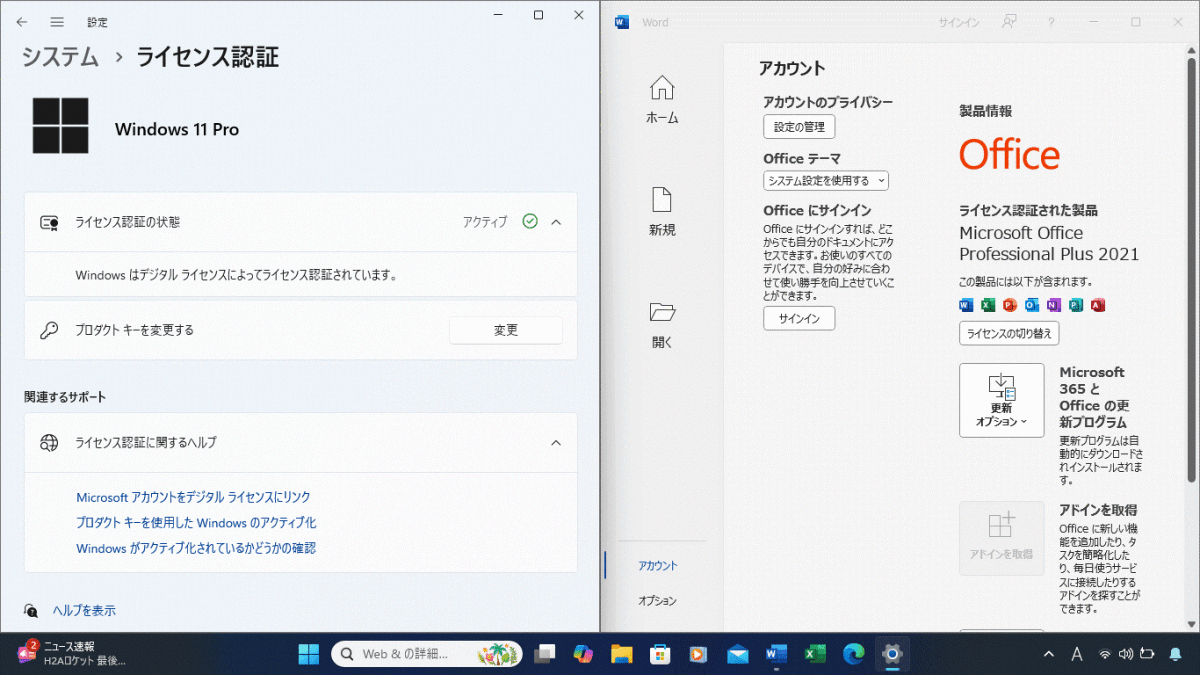The height and width of the screenshot is (675, 1200).
Task: Open File Explorer from taskbar
Action: pos(622,654)
